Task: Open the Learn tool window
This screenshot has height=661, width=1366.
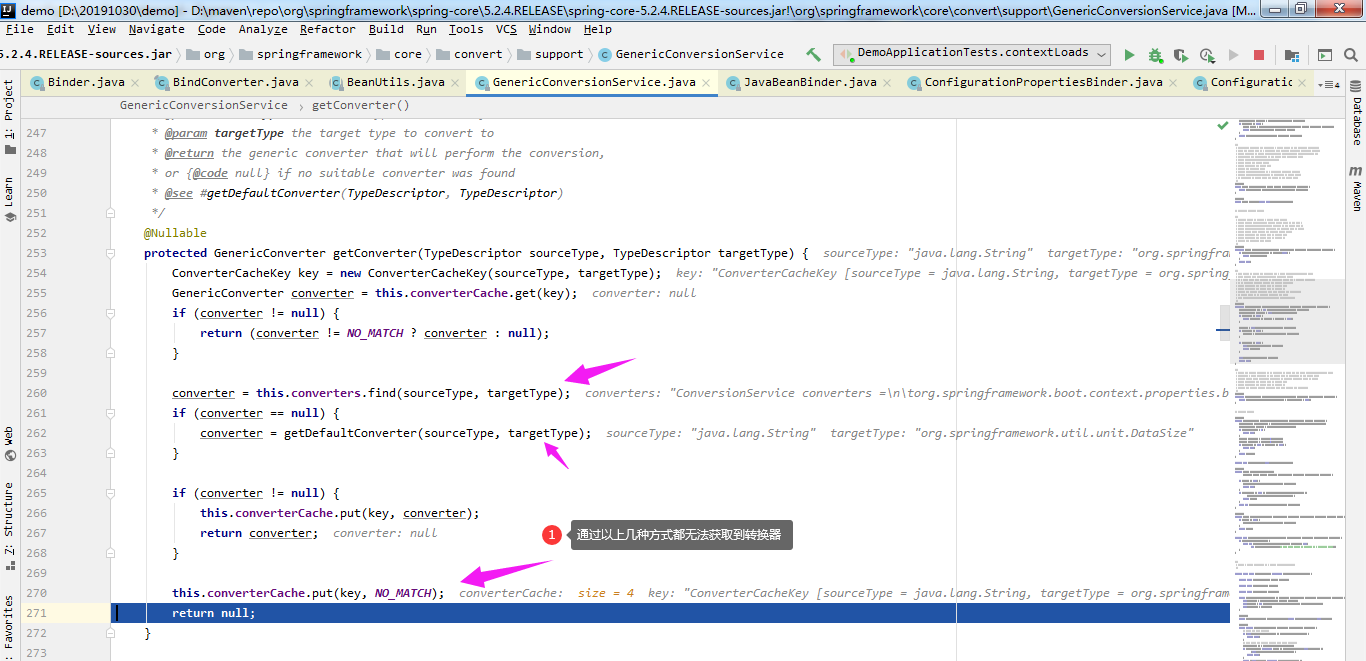Action: click(9, 199)
